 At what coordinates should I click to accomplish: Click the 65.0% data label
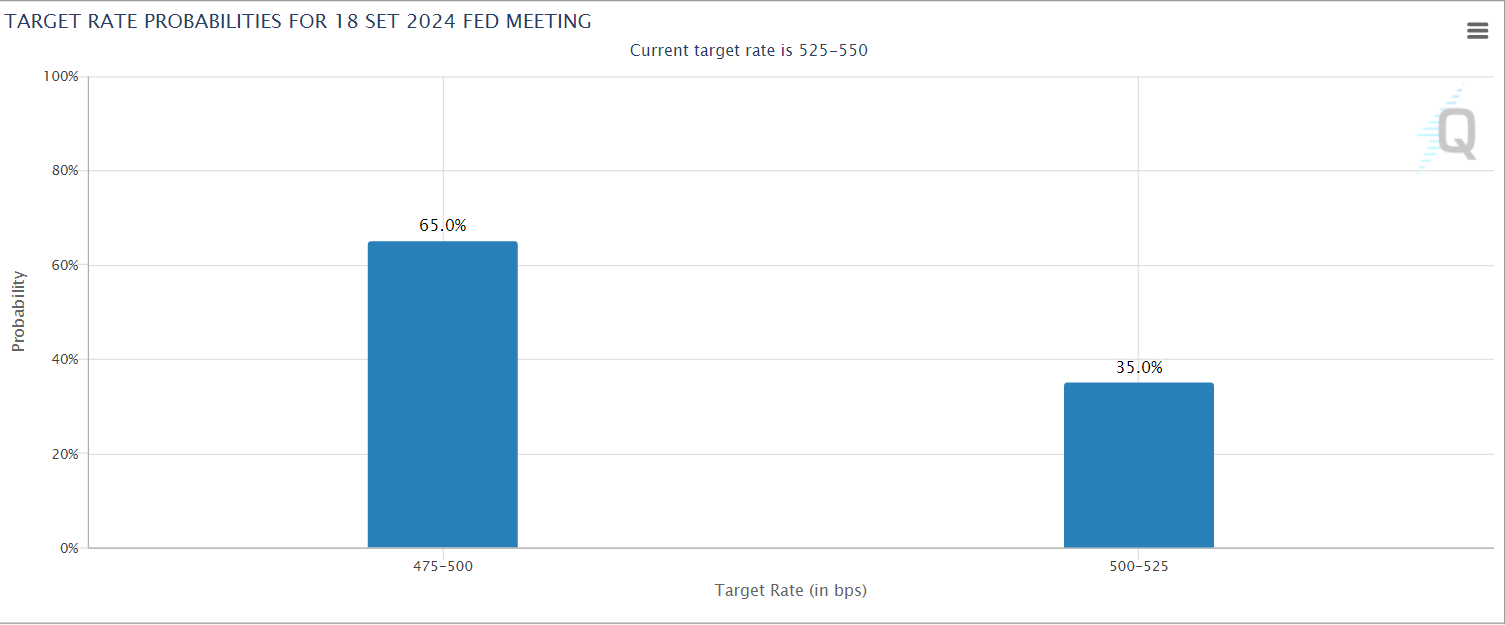pyautogui.click(x=443, y=226)
